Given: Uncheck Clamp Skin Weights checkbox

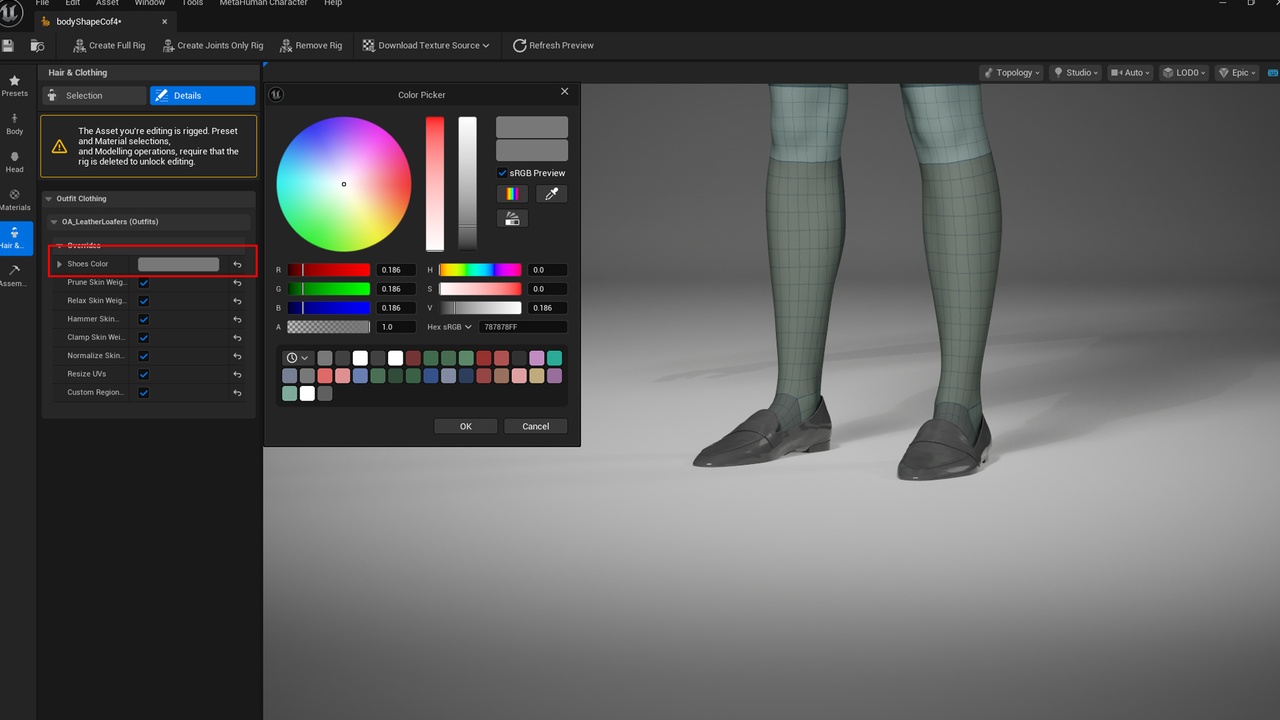Looking at the screenshot, I should point(144,338).
